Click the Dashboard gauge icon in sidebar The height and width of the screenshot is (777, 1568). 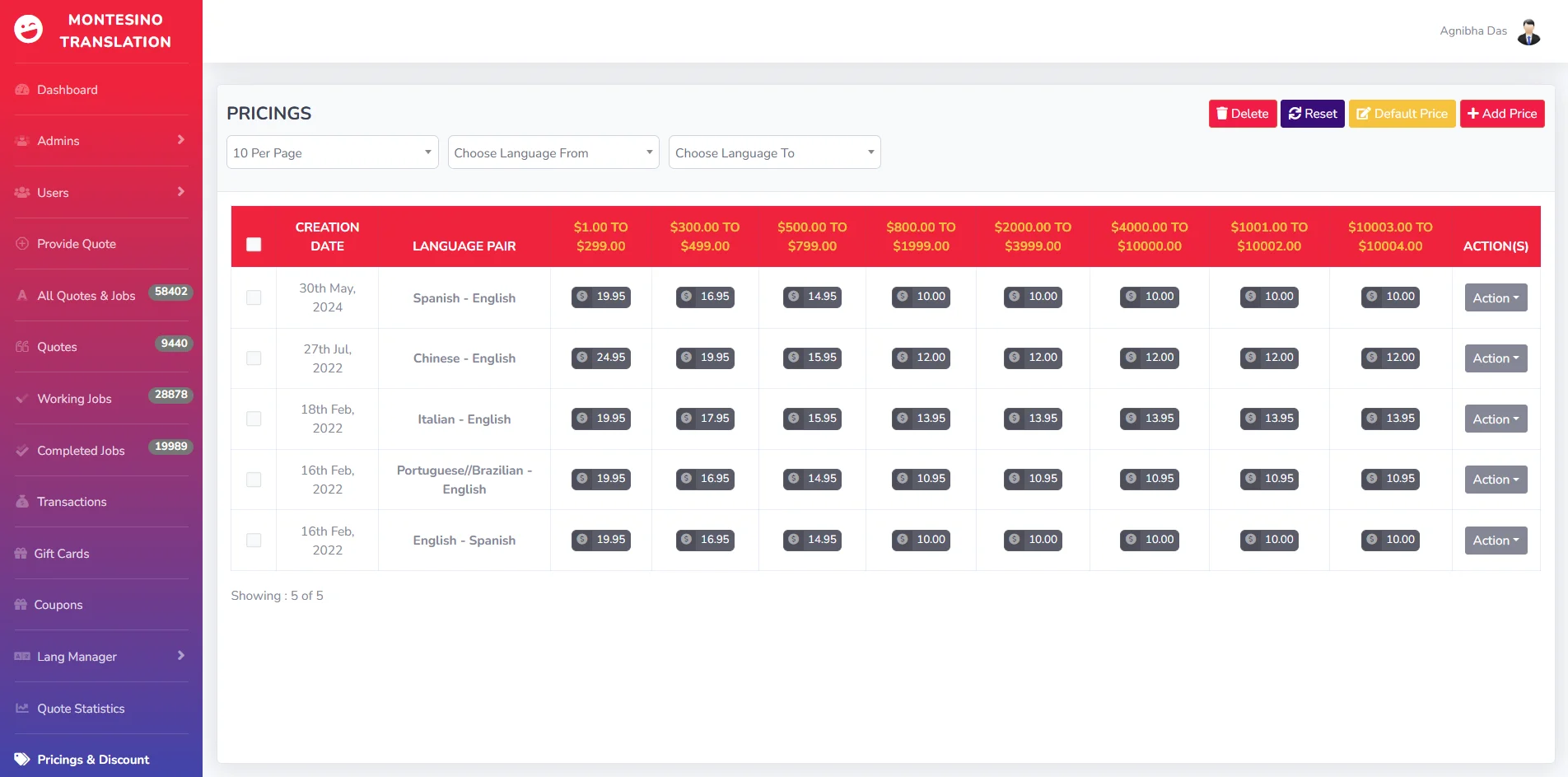[x=22, y=90]
